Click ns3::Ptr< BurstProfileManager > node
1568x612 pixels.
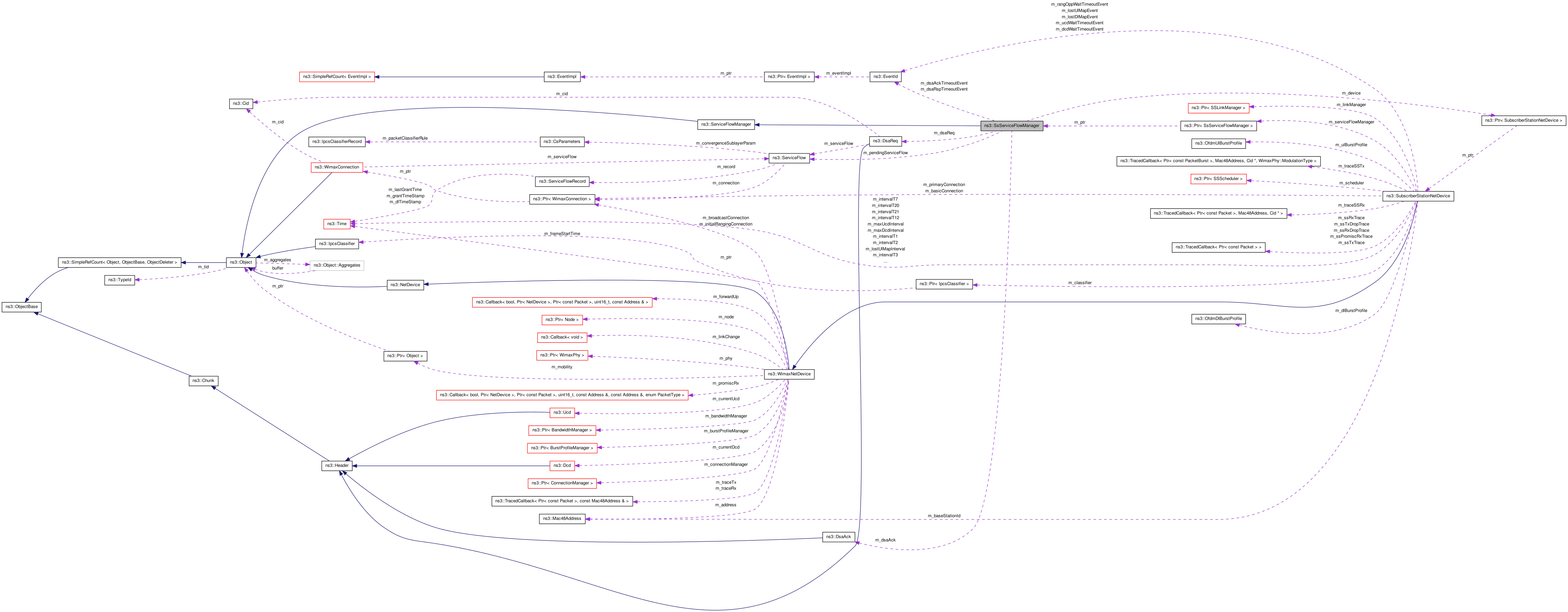tap(562, 448)
